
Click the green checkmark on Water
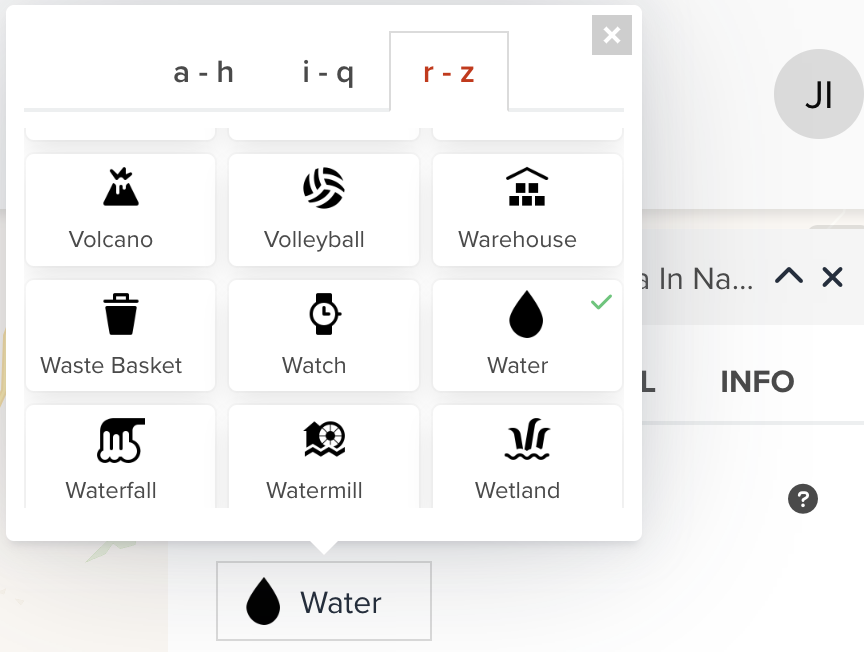tap(601, 302)
